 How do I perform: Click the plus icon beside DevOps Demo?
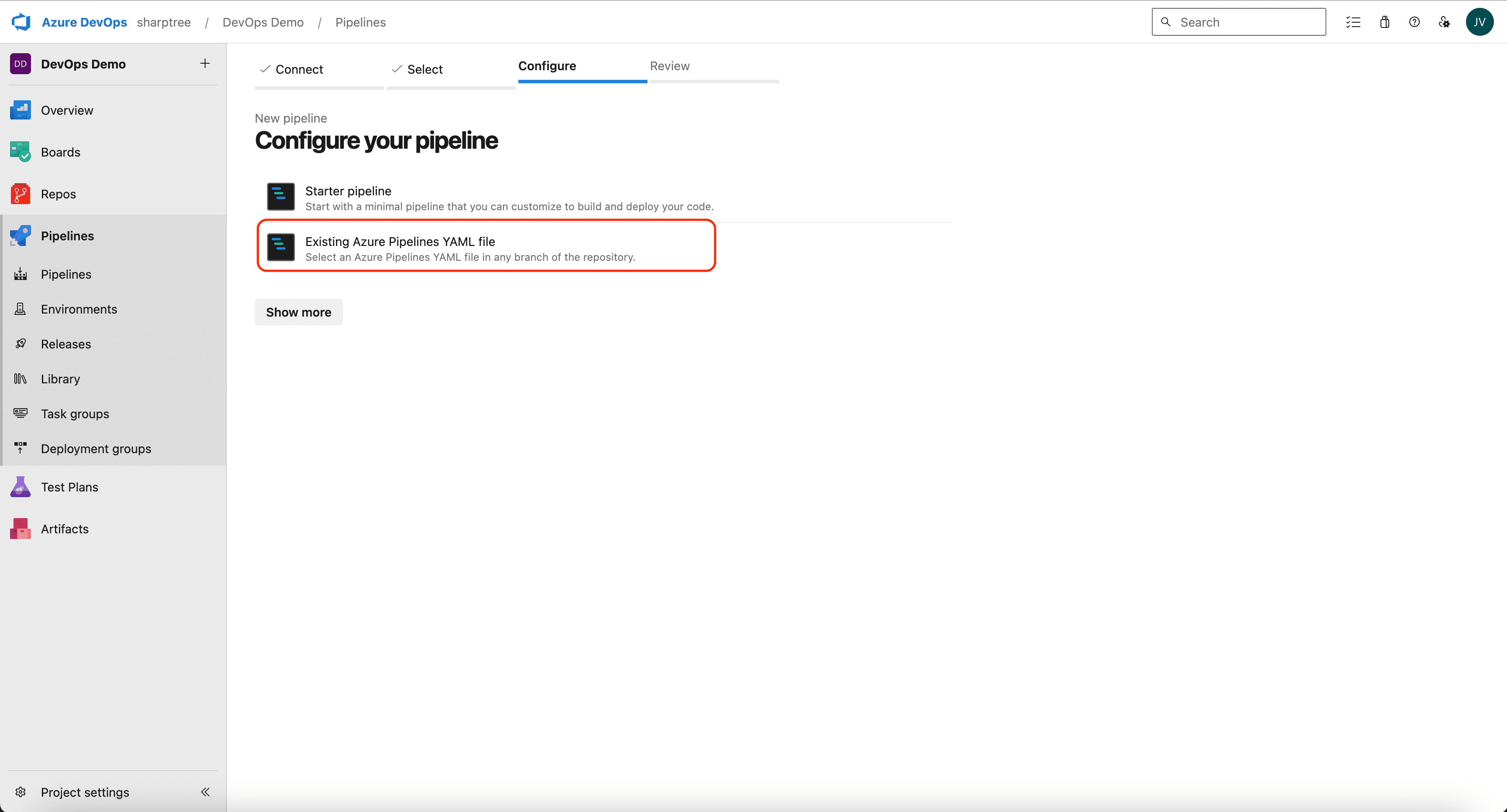(205, 63)
